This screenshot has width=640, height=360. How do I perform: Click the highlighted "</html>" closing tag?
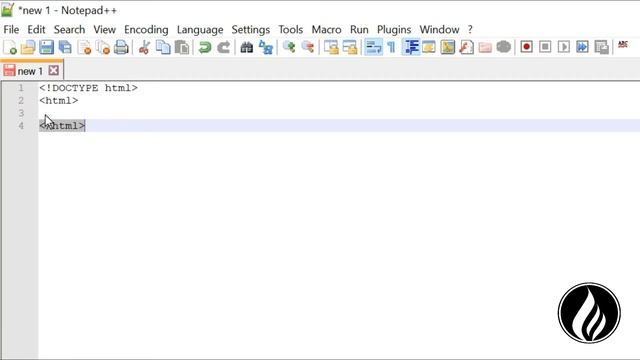[x=62, y=126]
